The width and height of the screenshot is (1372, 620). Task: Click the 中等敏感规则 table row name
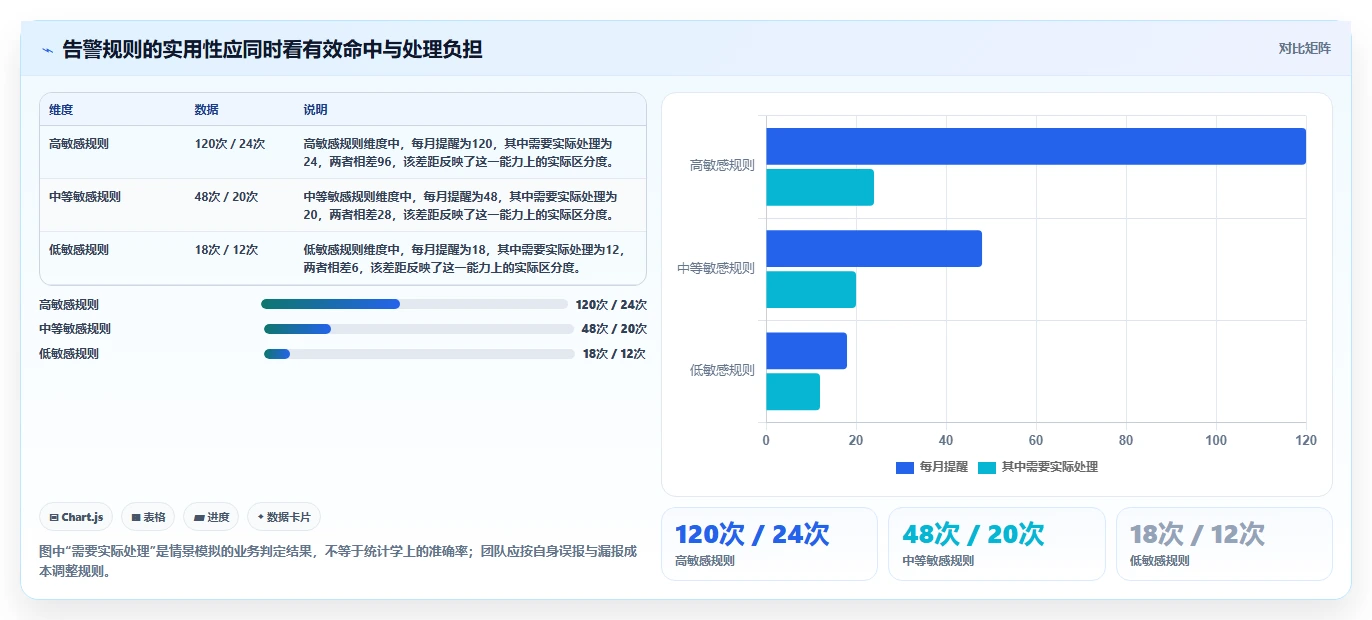[85, 197]
